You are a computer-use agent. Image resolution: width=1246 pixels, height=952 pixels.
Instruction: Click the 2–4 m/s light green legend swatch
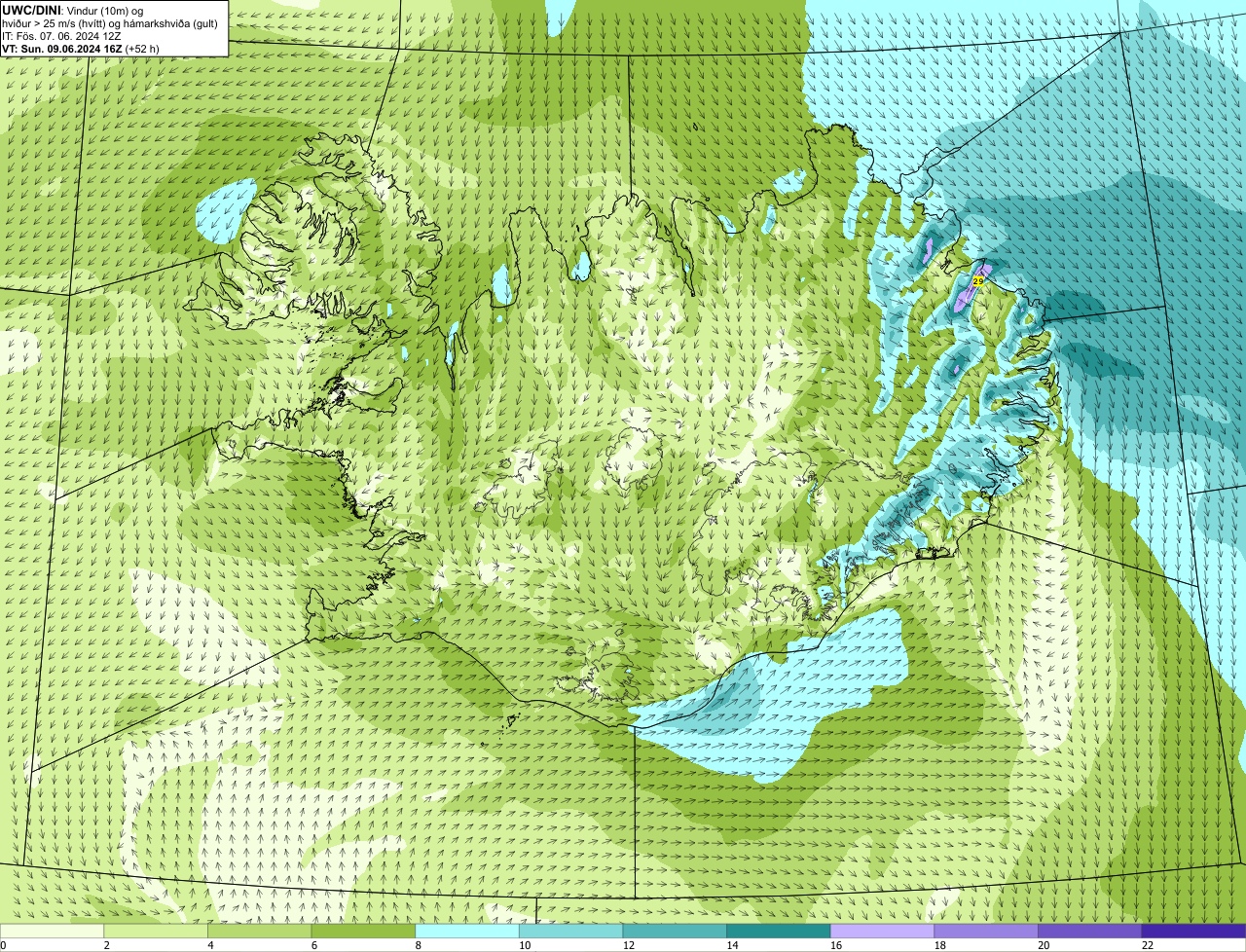(x=156, y=931)
